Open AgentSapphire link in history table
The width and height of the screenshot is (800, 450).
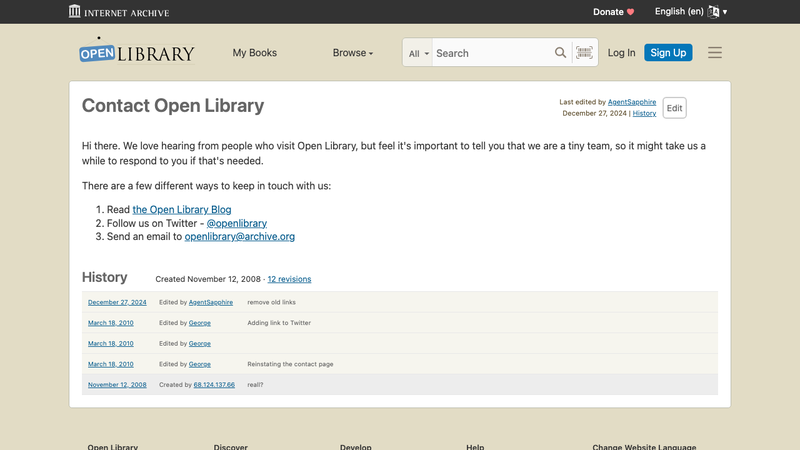(x=211, y=302)
